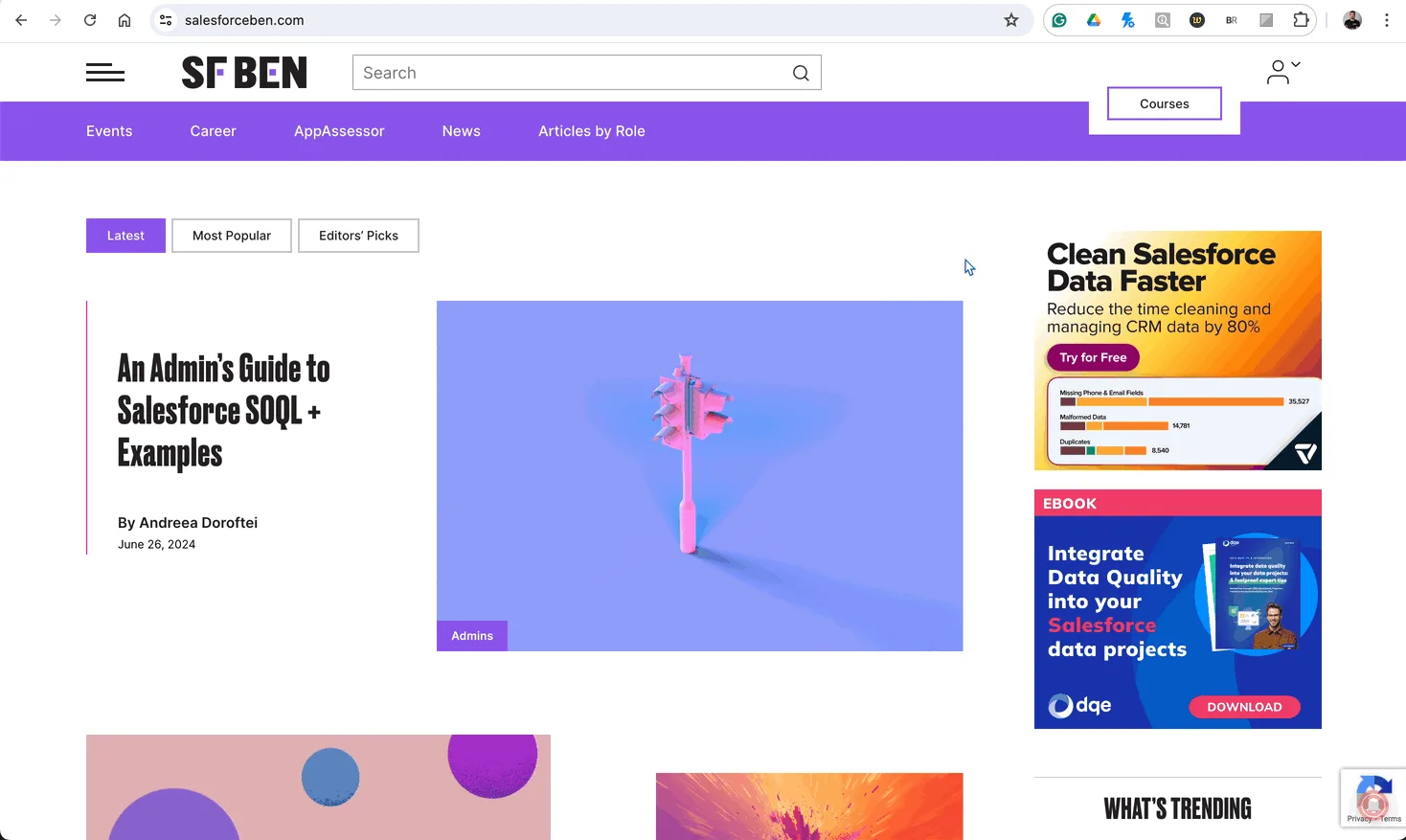Click the gray square extension icon
Viewport: 1406px width, 840px height.
coord(1266,20)
